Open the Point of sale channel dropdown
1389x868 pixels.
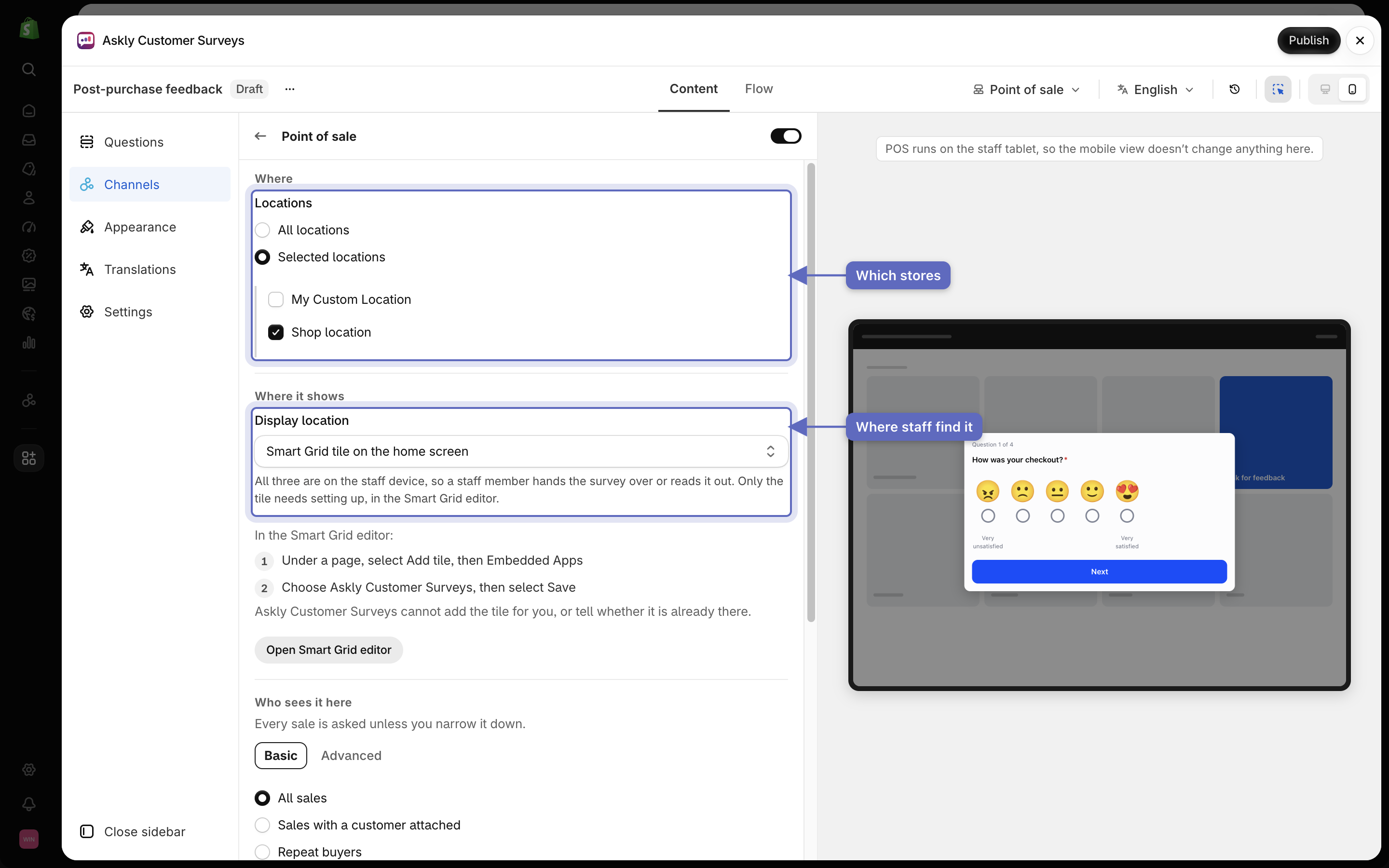coord(1027,90)
